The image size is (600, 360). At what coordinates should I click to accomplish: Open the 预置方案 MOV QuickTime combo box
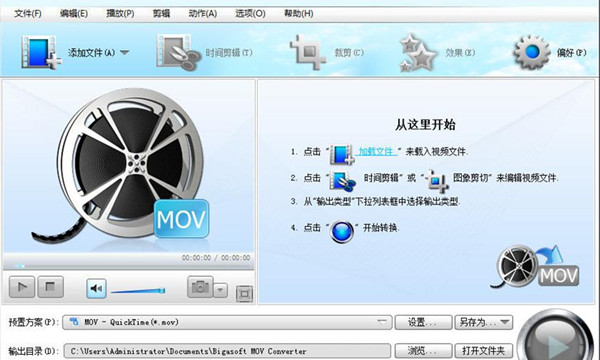point(227,322)
